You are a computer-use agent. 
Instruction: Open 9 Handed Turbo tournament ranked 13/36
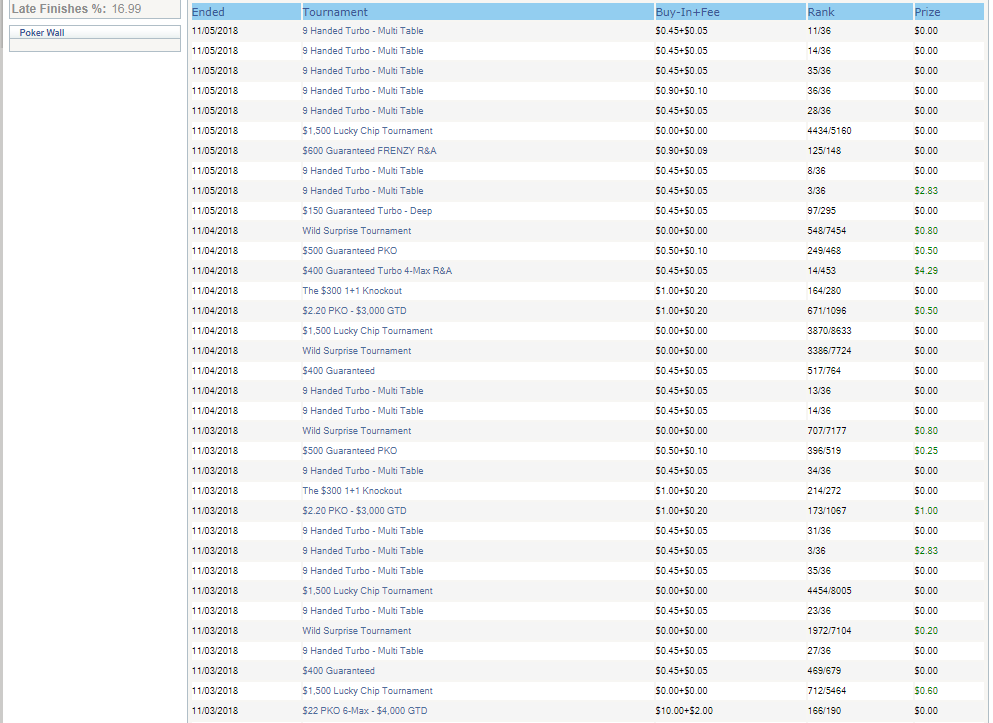(363, 391)
